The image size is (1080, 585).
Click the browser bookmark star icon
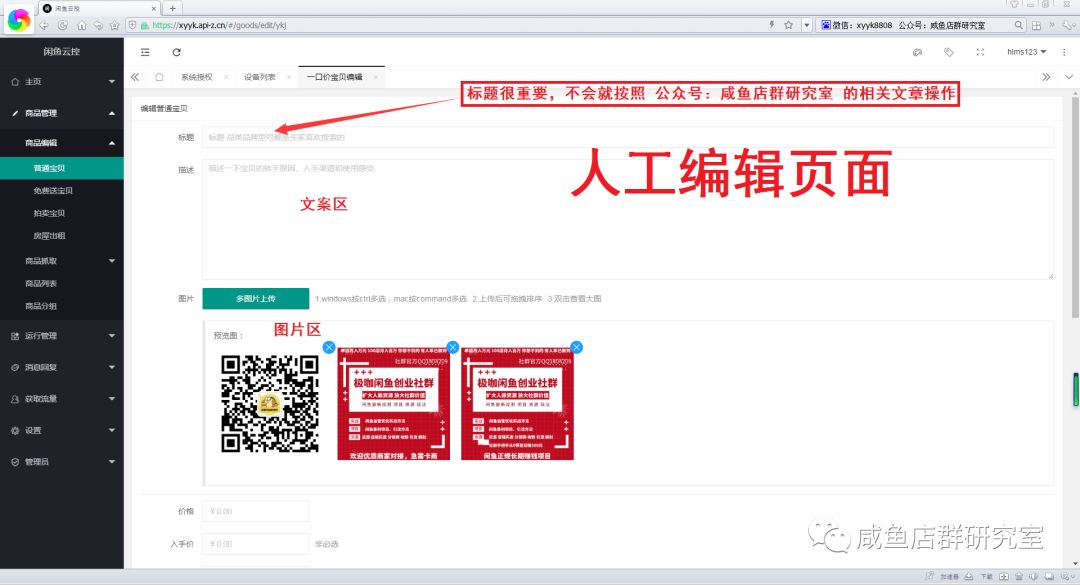tap(788, 24)
